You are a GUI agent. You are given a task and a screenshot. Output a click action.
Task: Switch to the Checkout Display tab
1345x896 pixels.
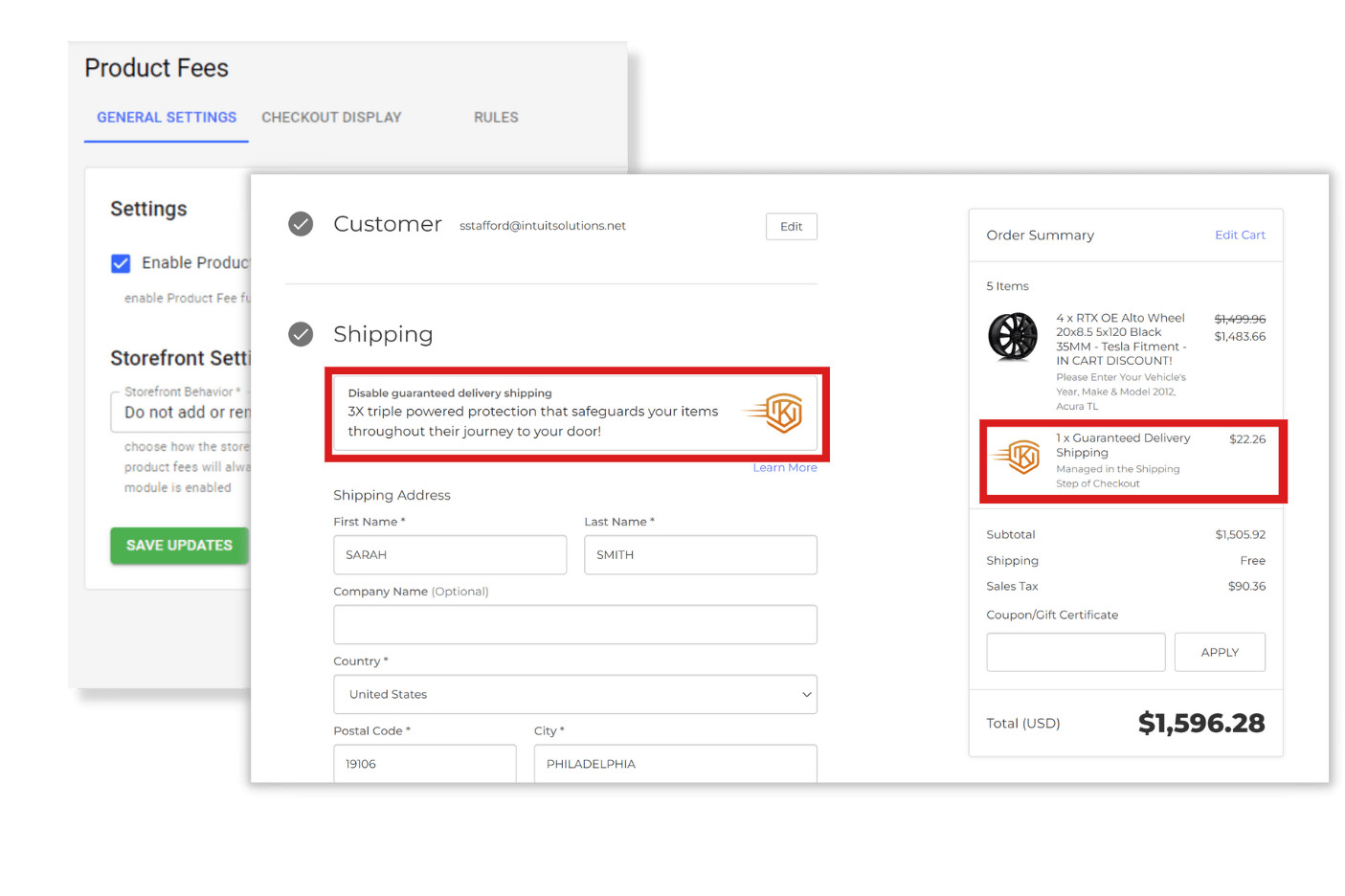[x=331, y=117]
